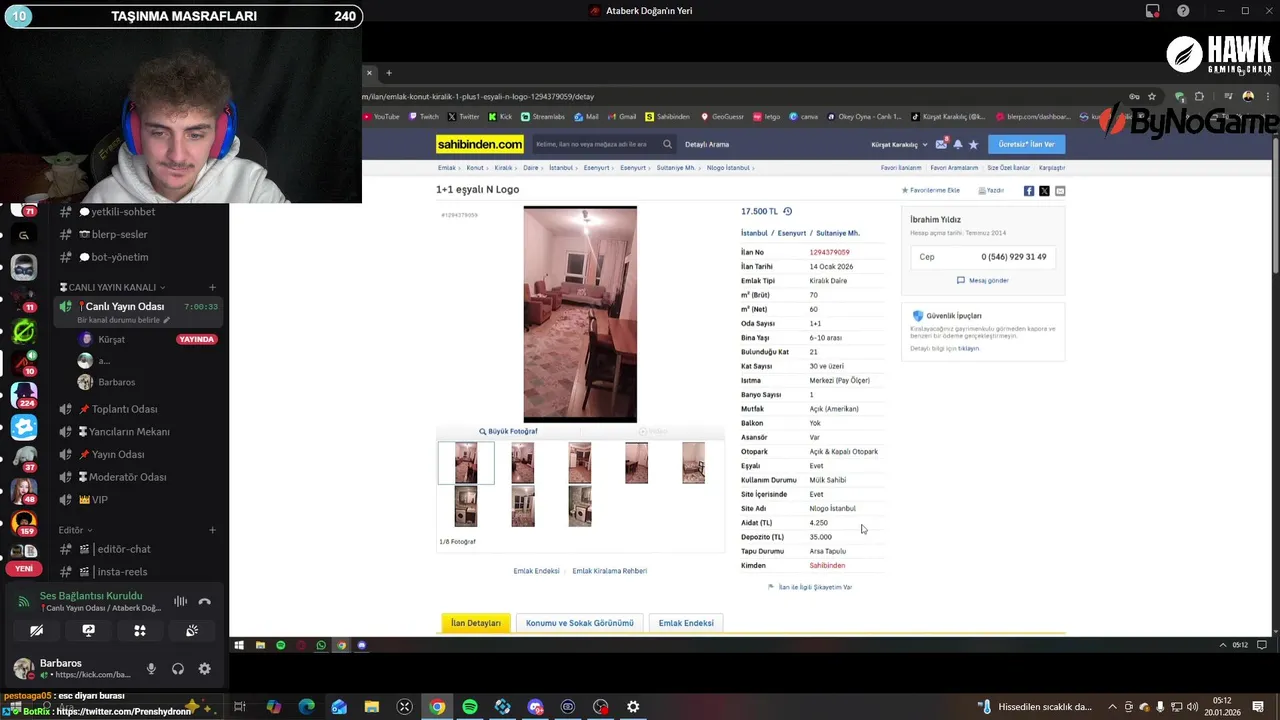This screenshot has height=720, width=1280.
Task: Mute the Discord microphone
Action: (x=151, y=669)
